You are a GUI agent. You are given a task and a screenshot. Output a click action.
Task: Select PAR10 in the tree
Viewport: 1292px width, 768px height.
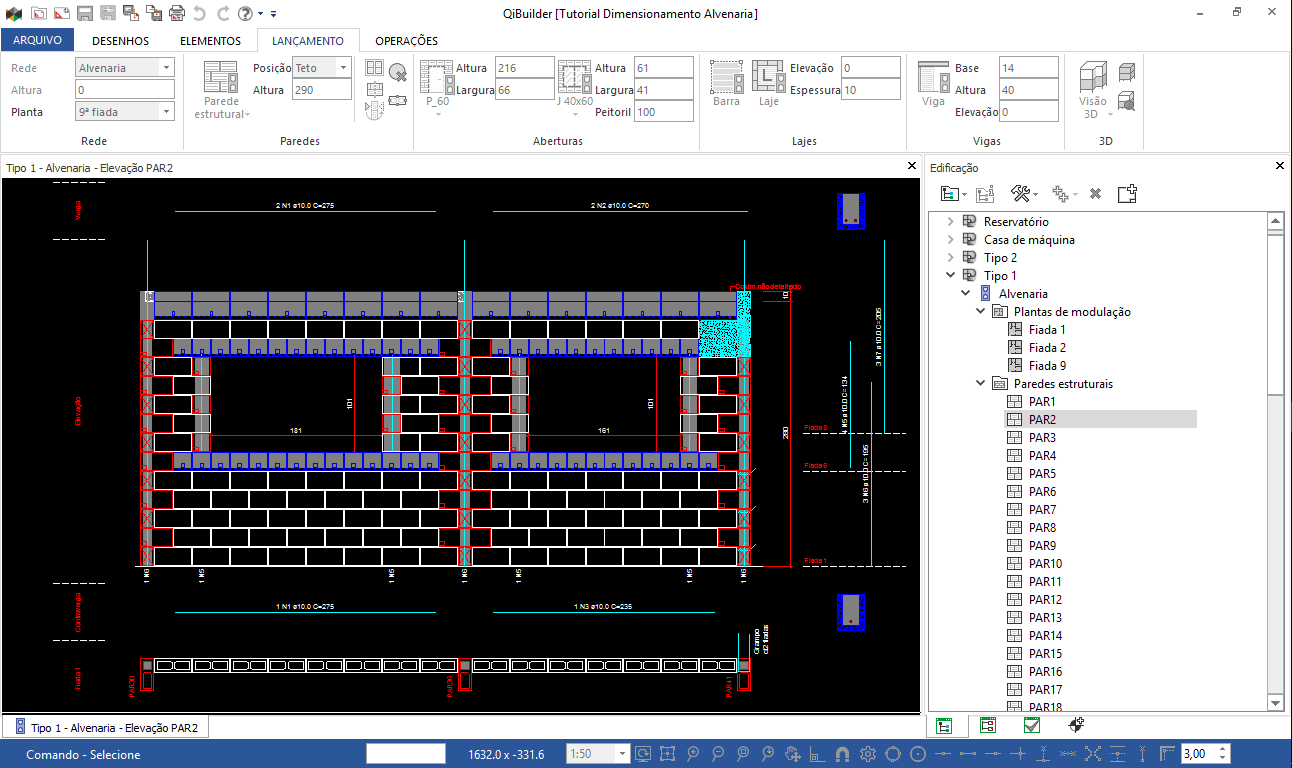[x=1045, y=564]
